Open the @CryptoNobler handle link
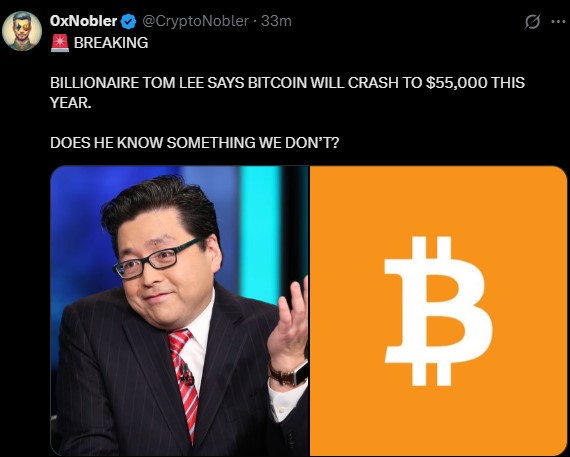The width and height of the screenshot is (570, 457). (195, 21)
